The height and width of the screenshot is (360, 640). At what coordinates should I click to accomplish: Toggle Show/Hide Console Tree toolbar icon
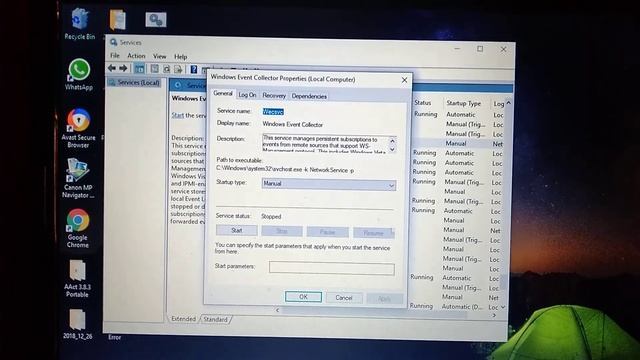[139, 69]
